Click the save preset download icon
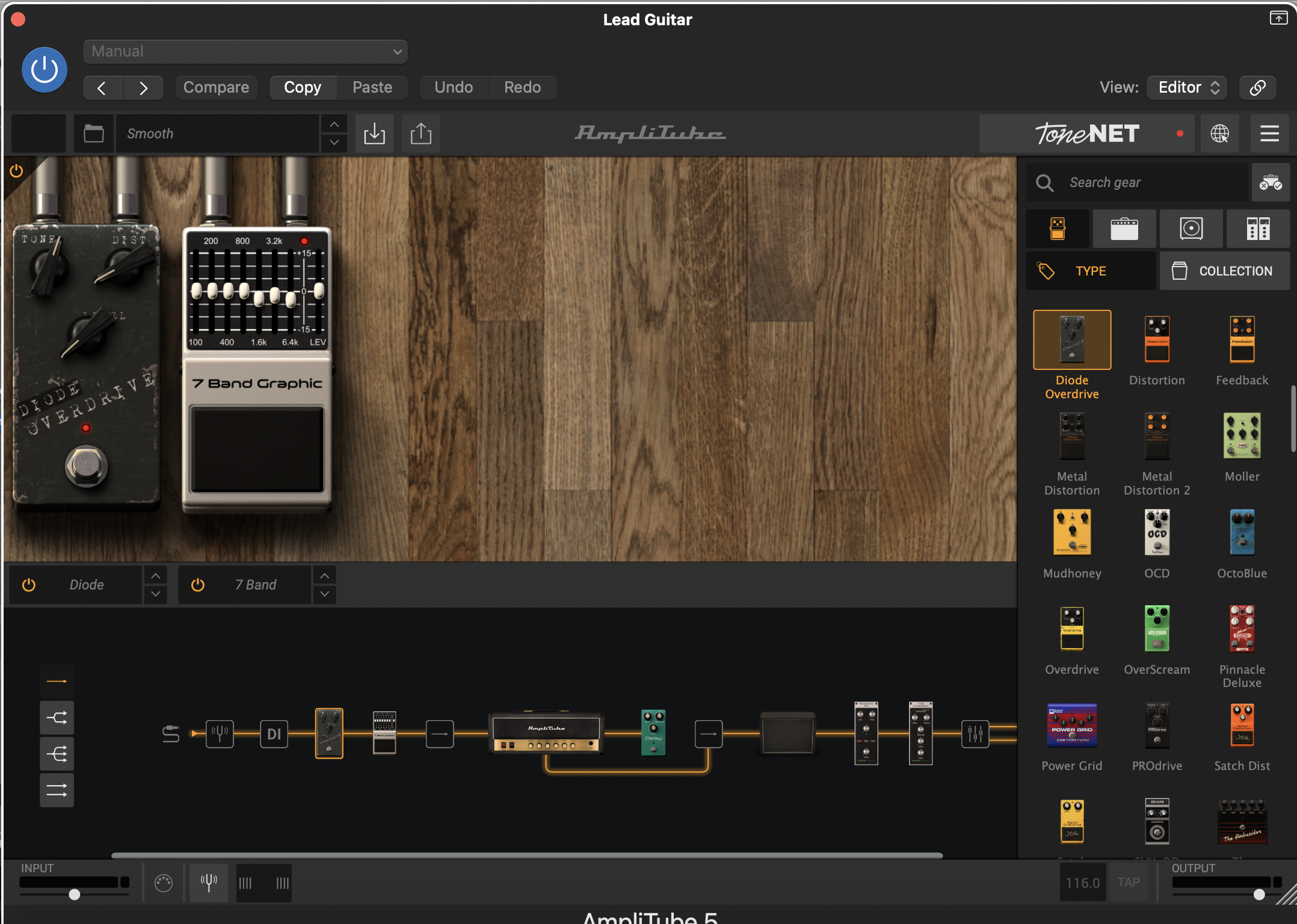 click(x=374, y=134)
